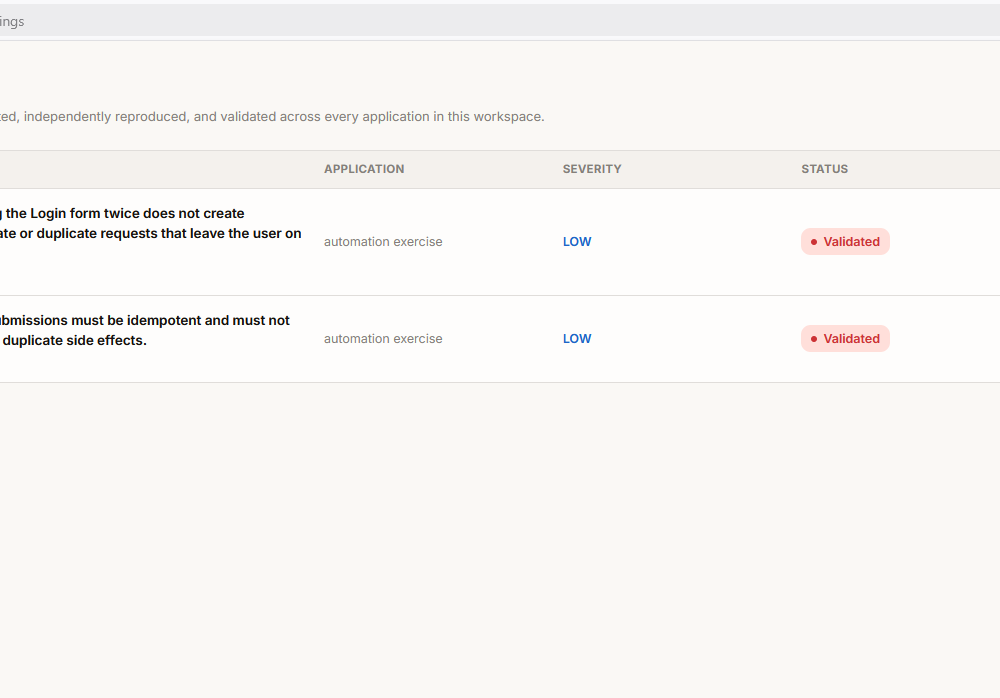Viewport: 1000px width, 698px height.
Task: Sort findings by the APPLICATION column header
Action: [x=364, y=169]
